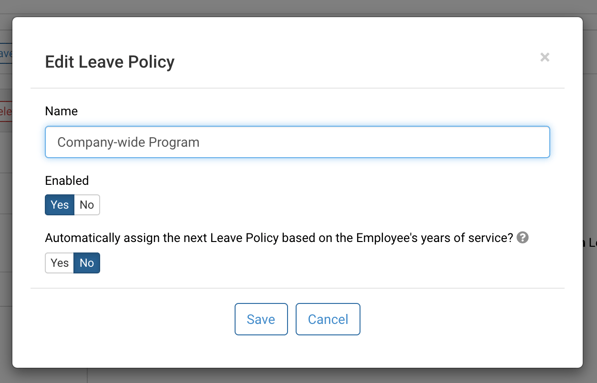
Task: Open the help question mark tooltip icon
Action: click(x=522, y=238)
